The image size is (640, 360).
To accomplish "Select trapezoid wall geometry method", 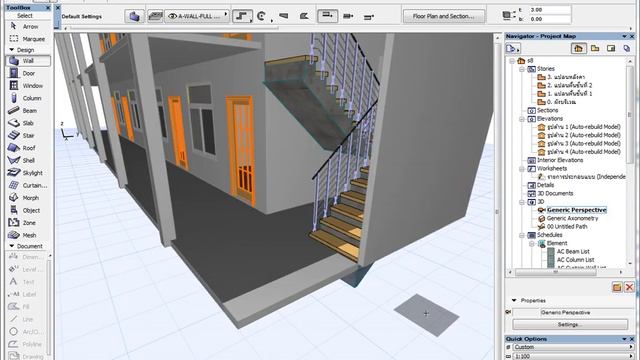I will [283, 16].
